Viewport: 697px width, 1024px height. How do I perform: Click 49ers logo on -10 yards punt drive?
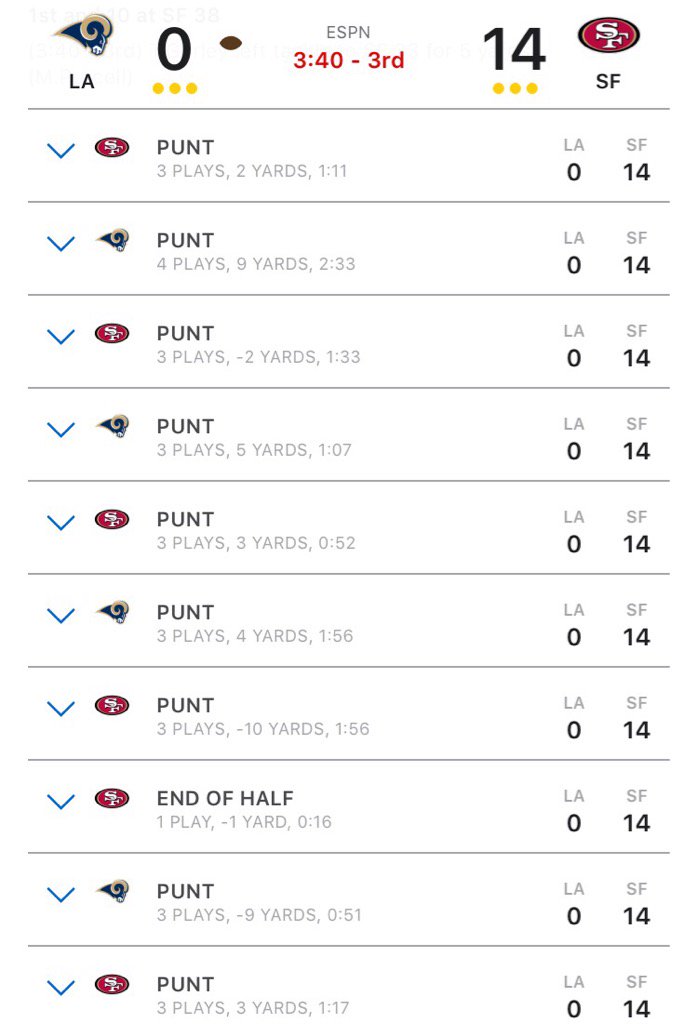tap(112, 705)
